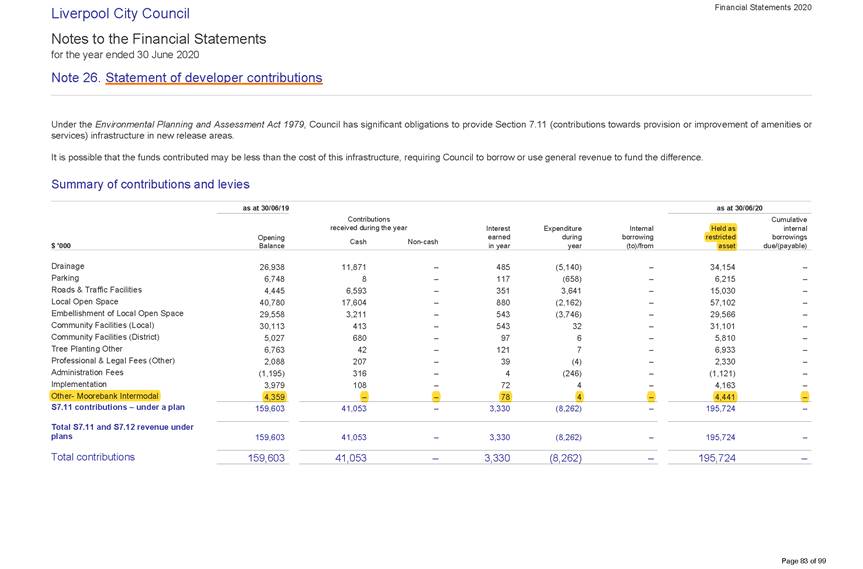Click the '$ '000' units label

(61, 246)
